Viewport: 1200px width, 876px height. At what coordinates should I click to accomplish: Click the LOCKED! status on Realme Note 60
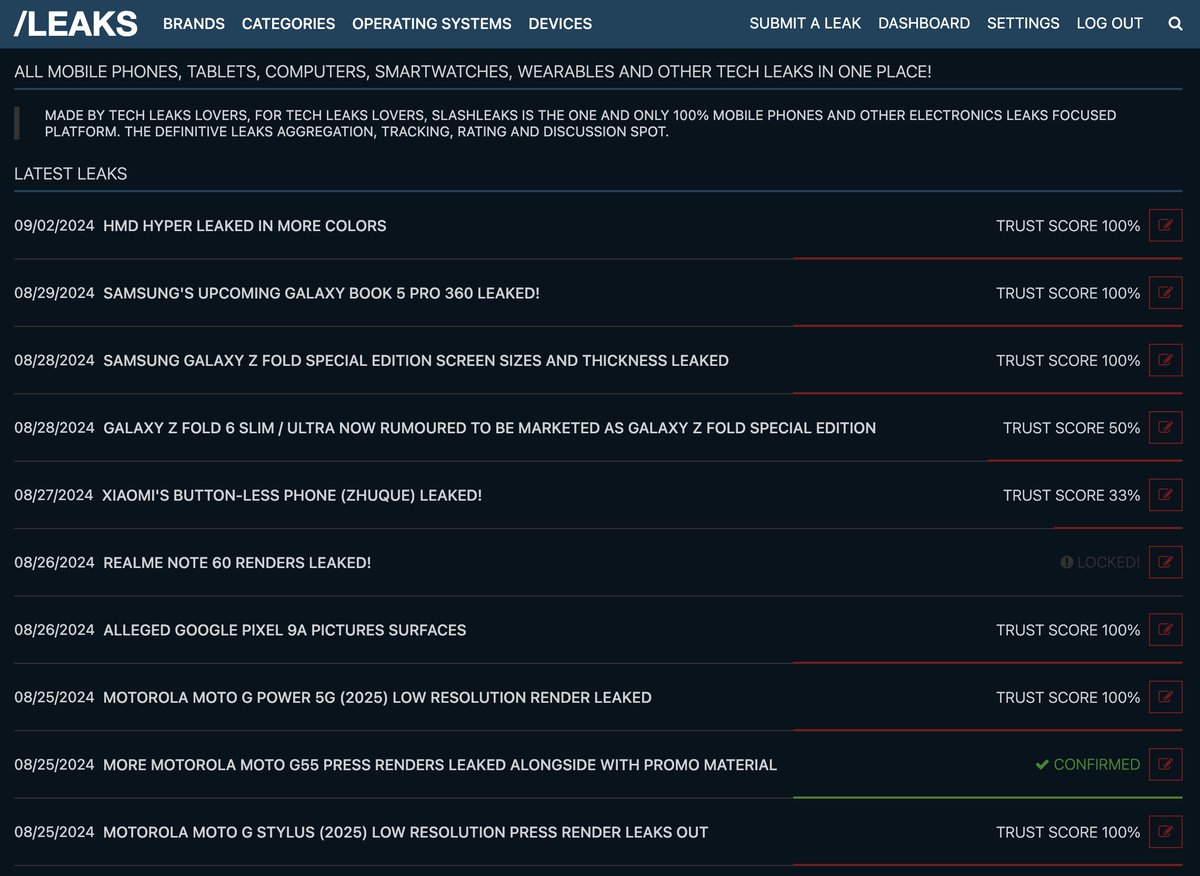1100,563
